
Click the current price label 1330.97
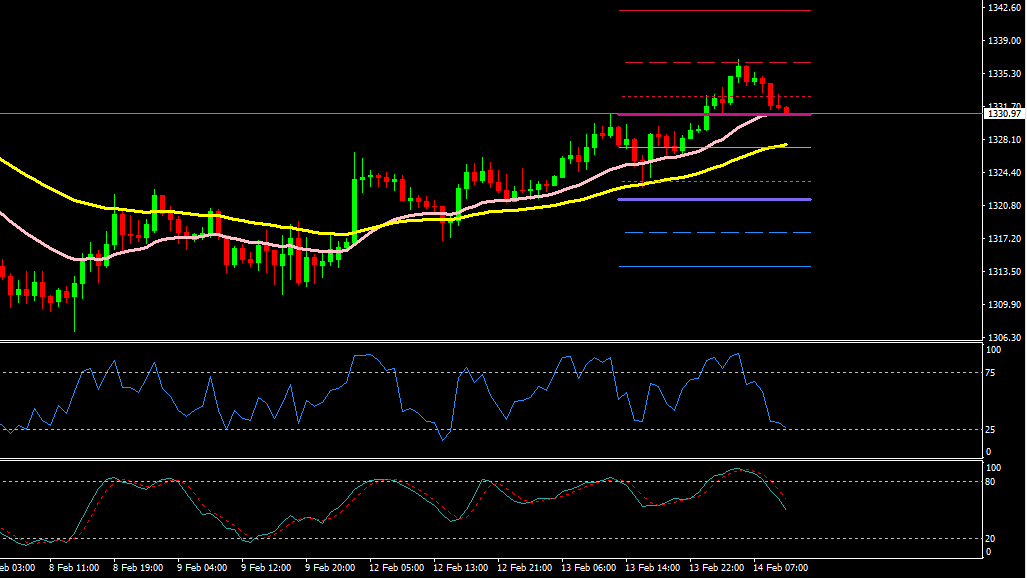[1003, 114]
